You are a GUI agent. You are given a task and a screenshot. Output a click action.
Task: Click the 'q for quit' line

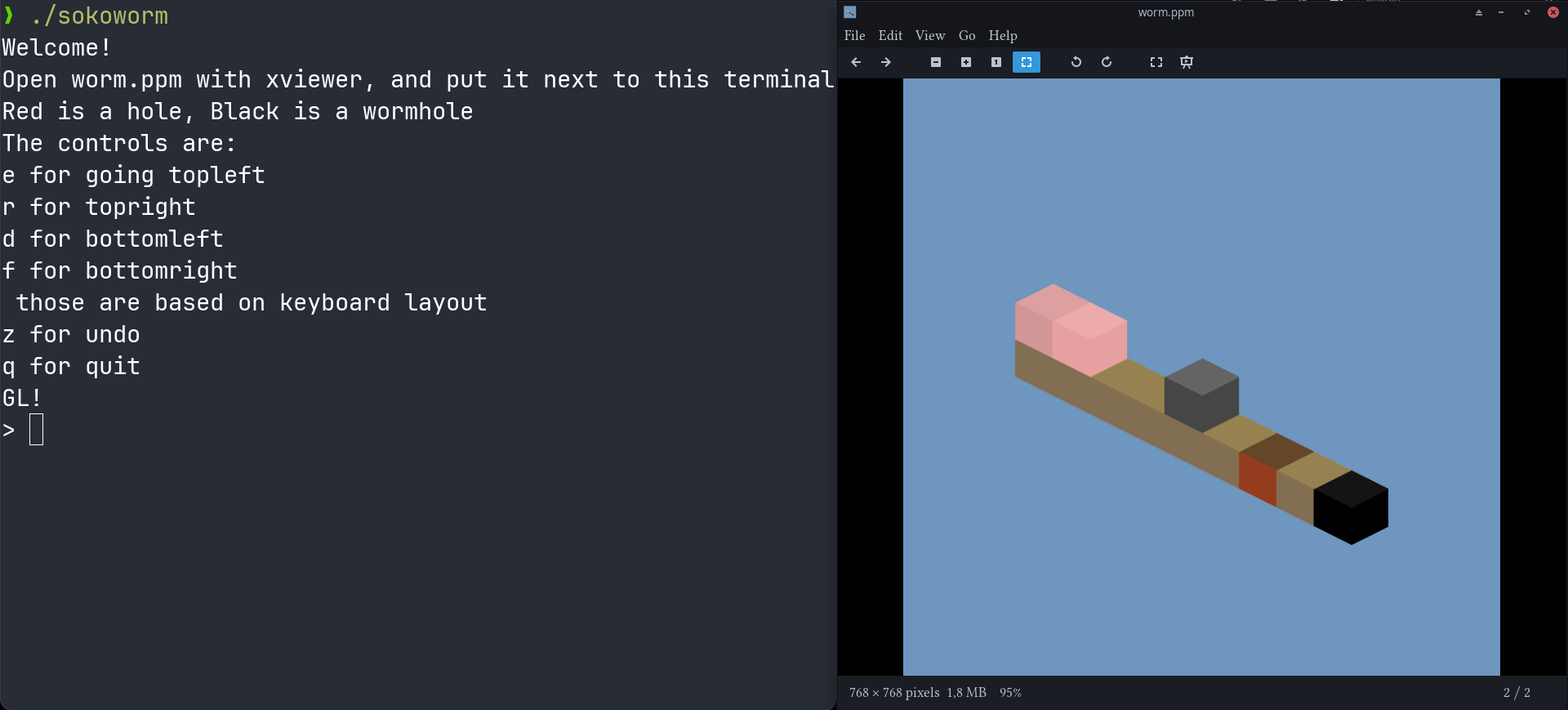coord(71,366)
